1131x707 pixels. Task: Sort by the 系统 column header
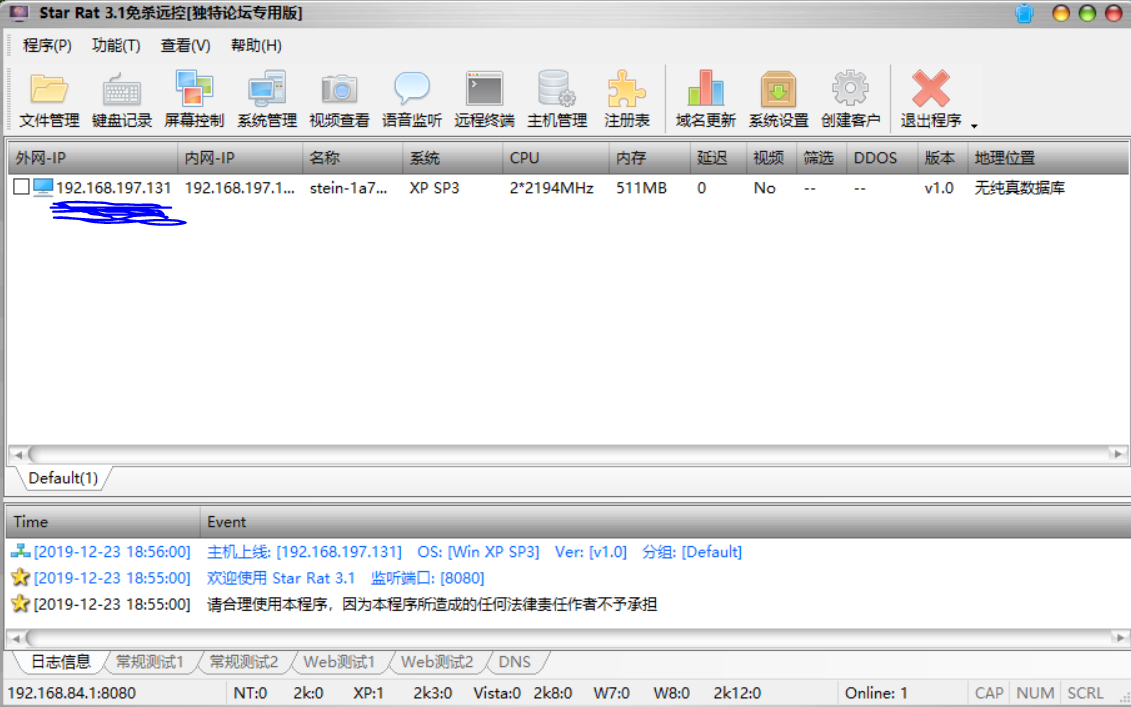(453, 158)
